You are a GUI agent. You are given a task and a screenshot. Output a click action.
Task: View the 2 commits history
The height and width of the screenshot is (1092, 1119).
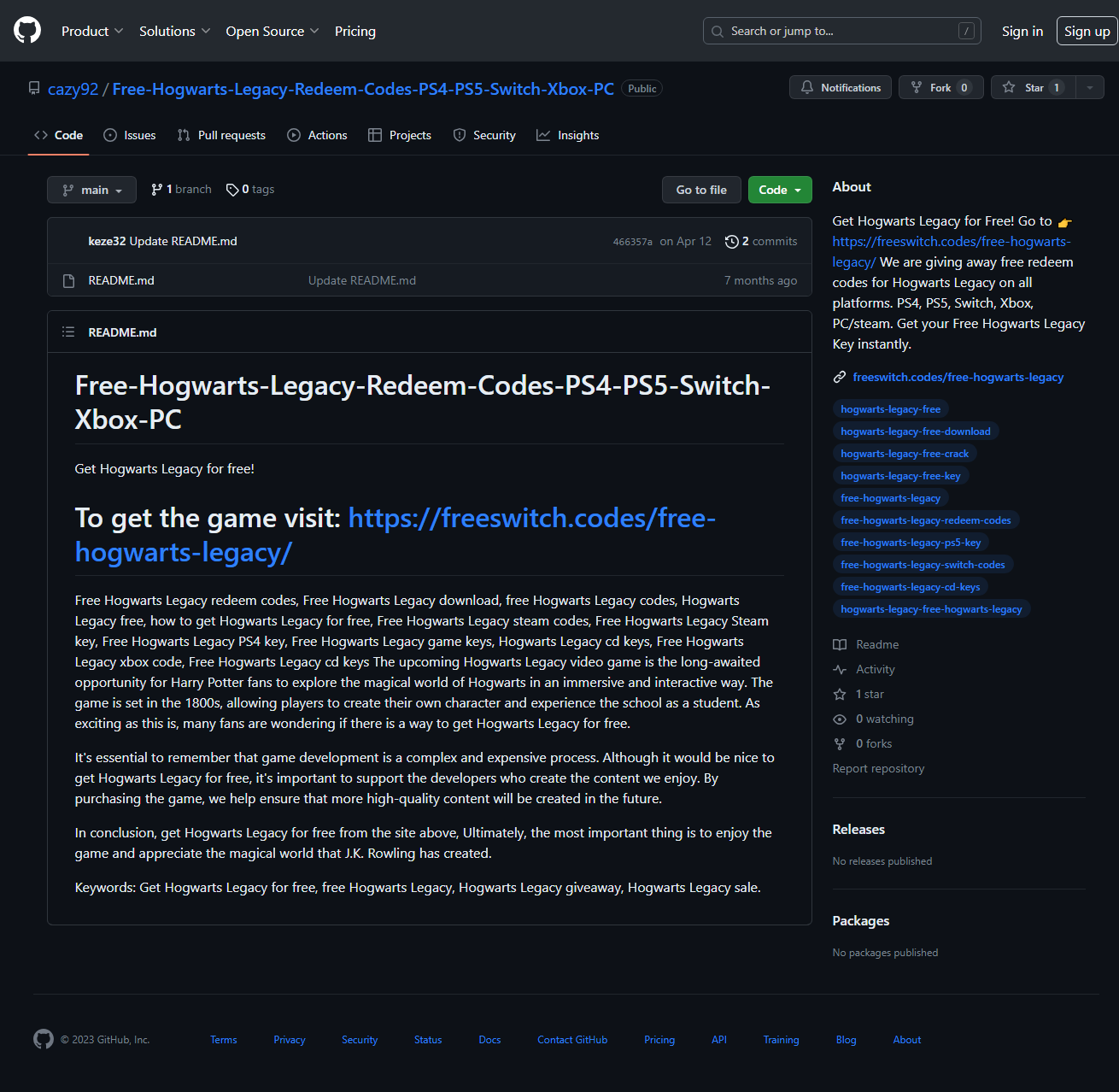(761, 242)
